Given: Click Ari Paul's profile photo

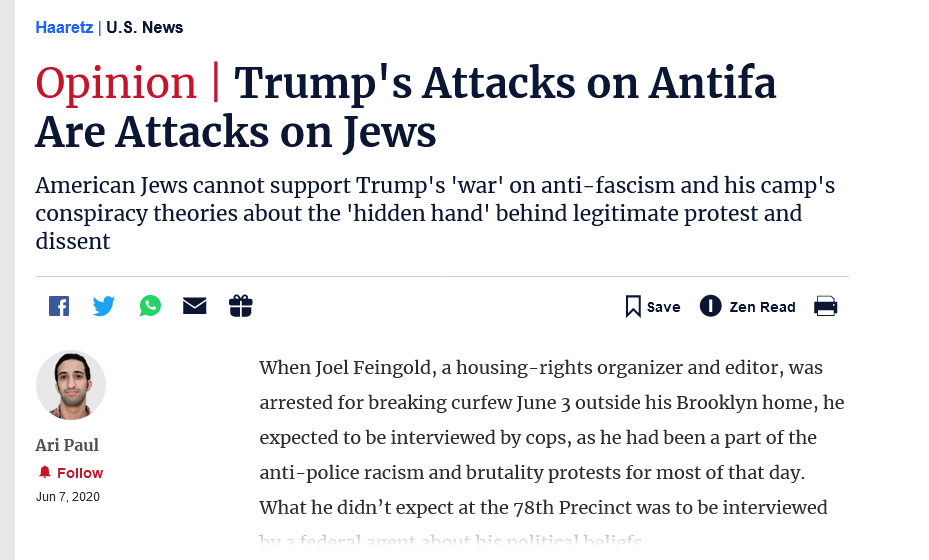Looking at the screenshot, I should (x=71, y=385).
